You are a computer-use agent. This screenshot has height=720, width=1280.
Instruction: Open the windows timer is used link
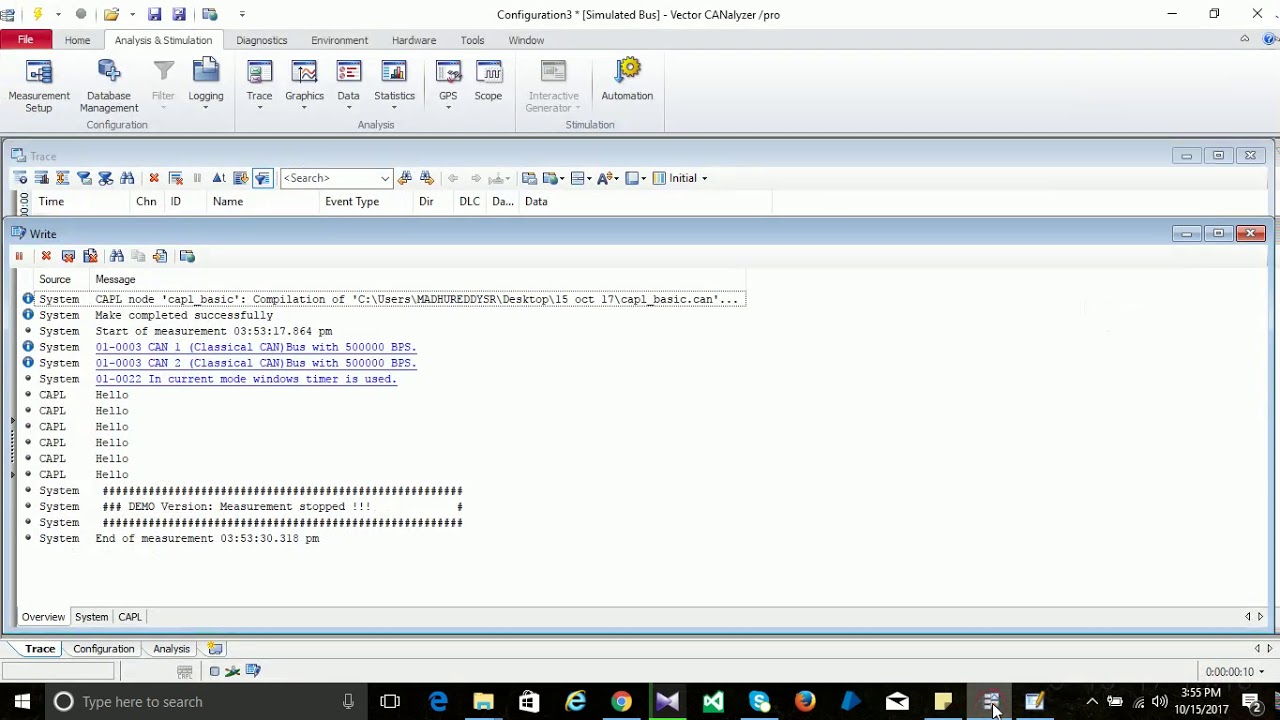pos(246,379)
